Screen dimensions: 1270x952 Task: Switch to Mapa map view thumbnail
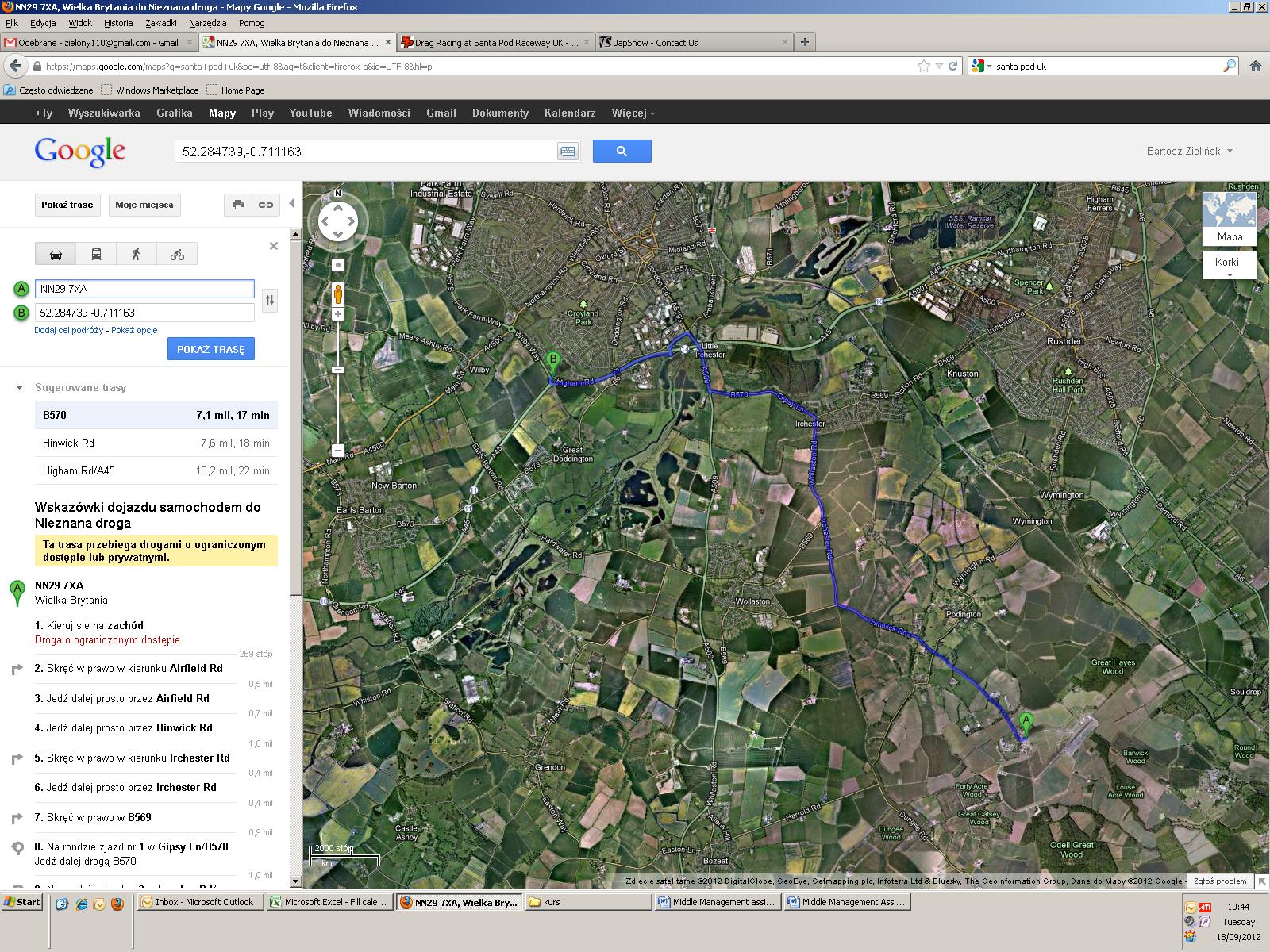(x=1230, y=217)
